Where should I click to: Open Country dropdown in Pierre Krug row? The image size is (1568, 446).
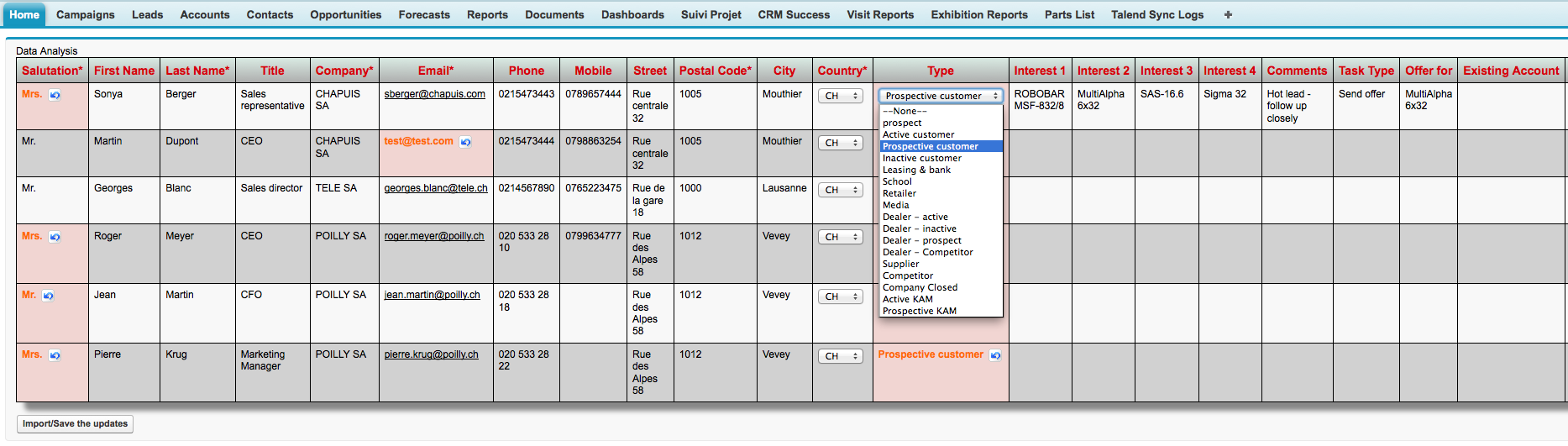point(841,356)
